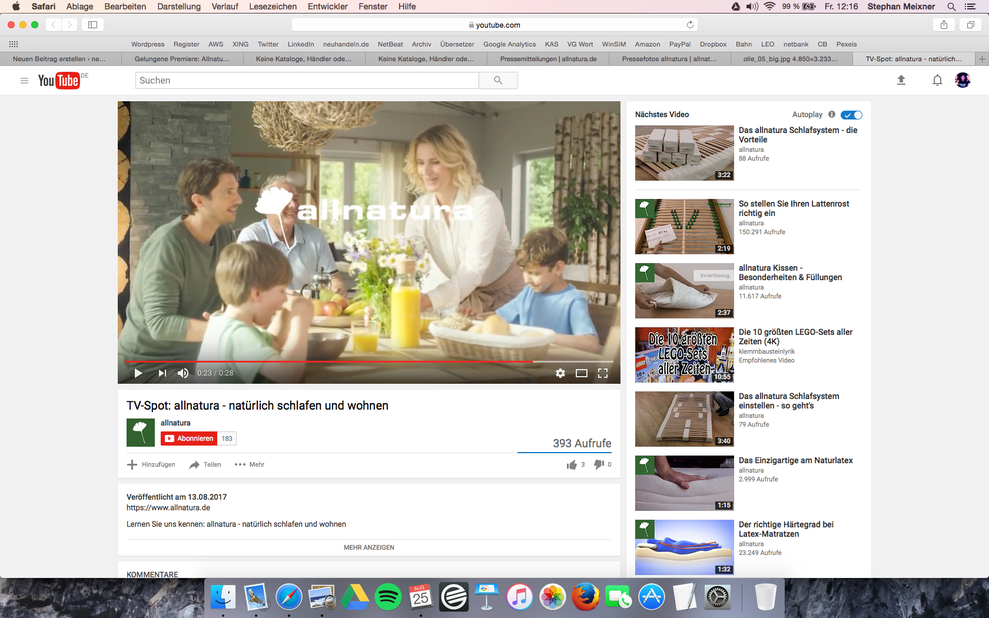Screen dimensions: 989x618
Task: Open 'Das Einzigartige am Naturlatex' video
Action: [x=795, y=460]
